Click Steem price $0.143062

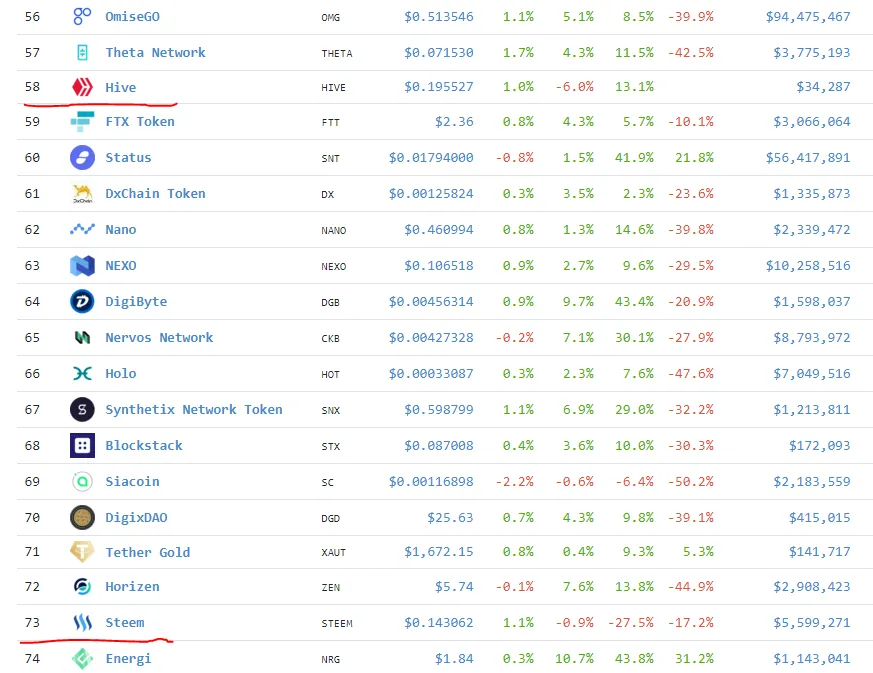[439, 622]
